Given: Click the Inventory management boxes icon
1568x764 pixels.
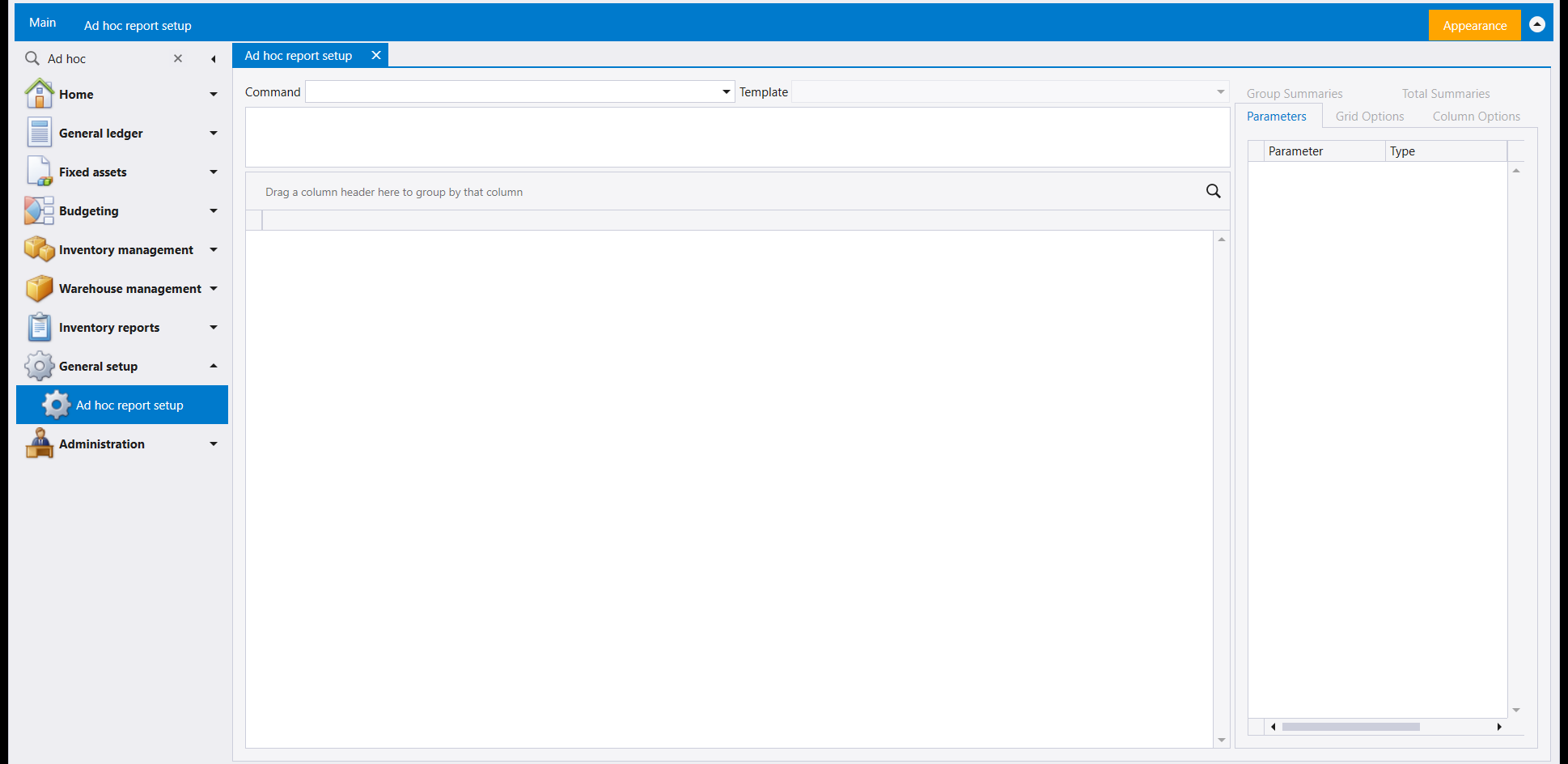Looking at the screenshot, I should tap(39, 249).
